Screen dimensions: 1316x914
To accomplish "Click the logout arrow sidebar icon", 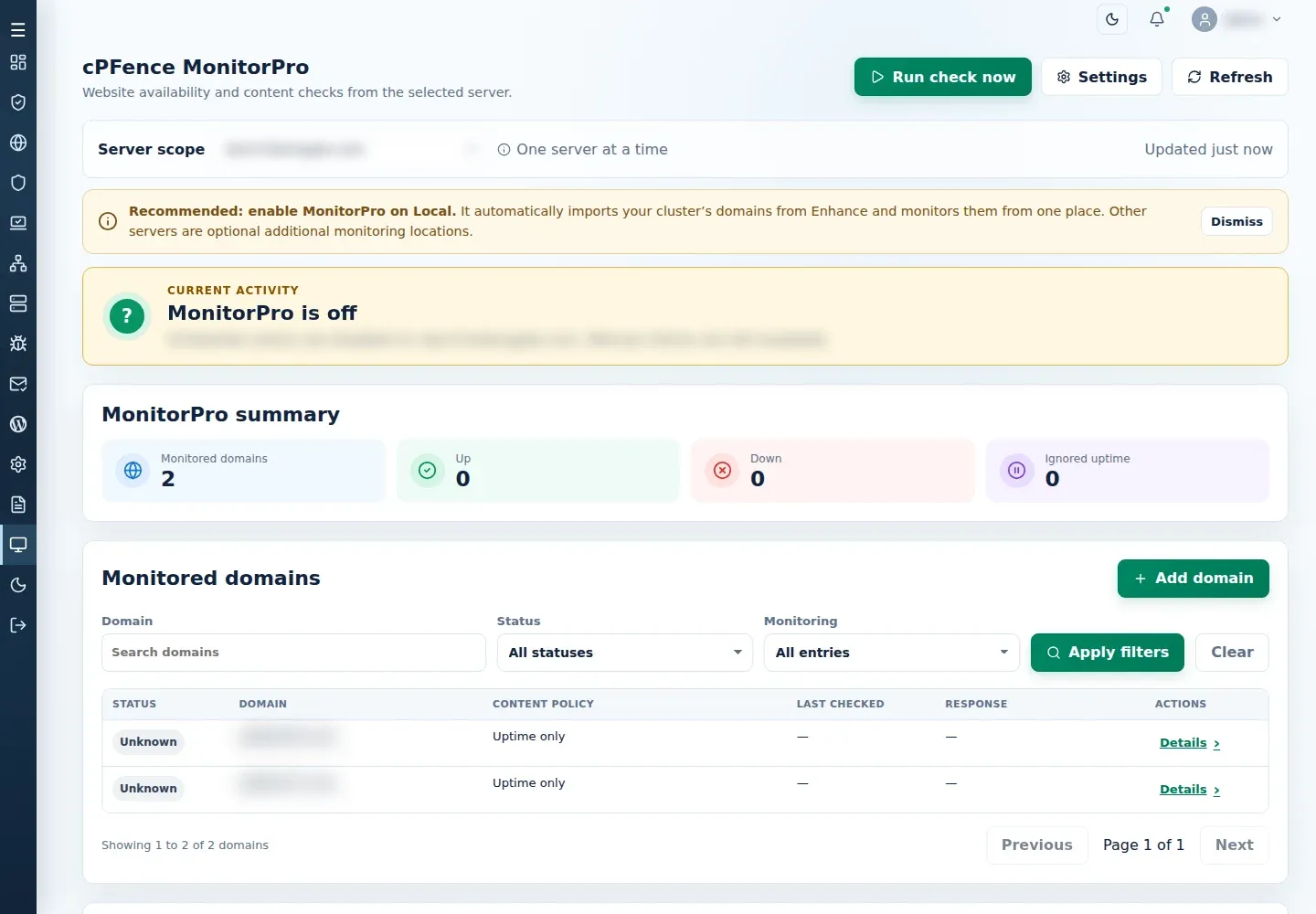I will point(18,625).
